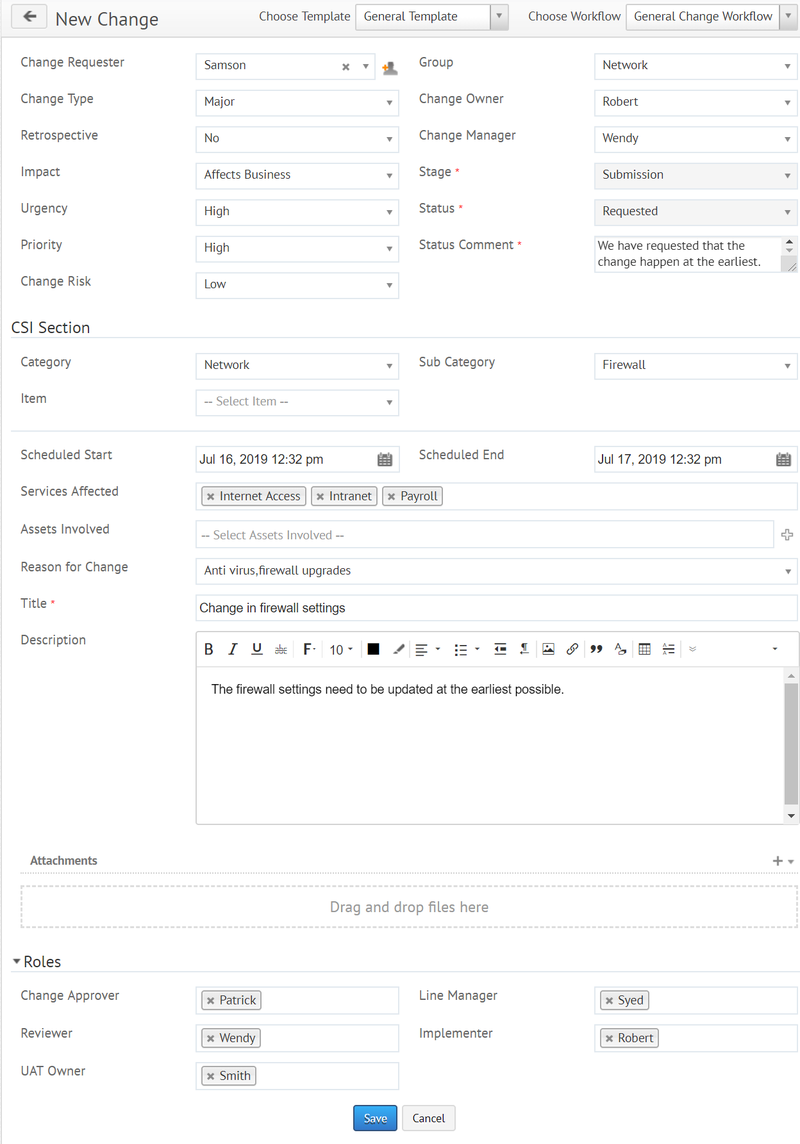Screen dimensions: 800x1144
Task: Open the Change Manager dropdown
Action: [x=696, y=139]
